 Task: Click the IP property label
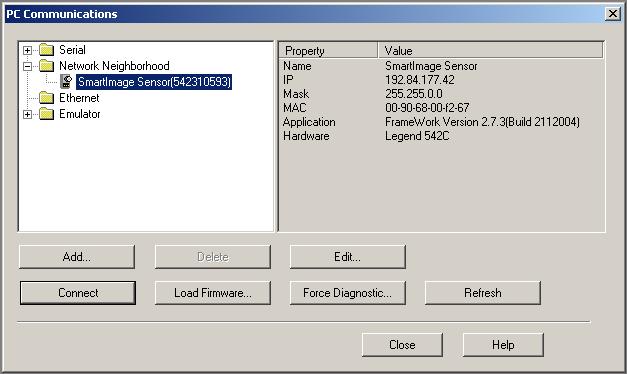click(x=288, y=80)
